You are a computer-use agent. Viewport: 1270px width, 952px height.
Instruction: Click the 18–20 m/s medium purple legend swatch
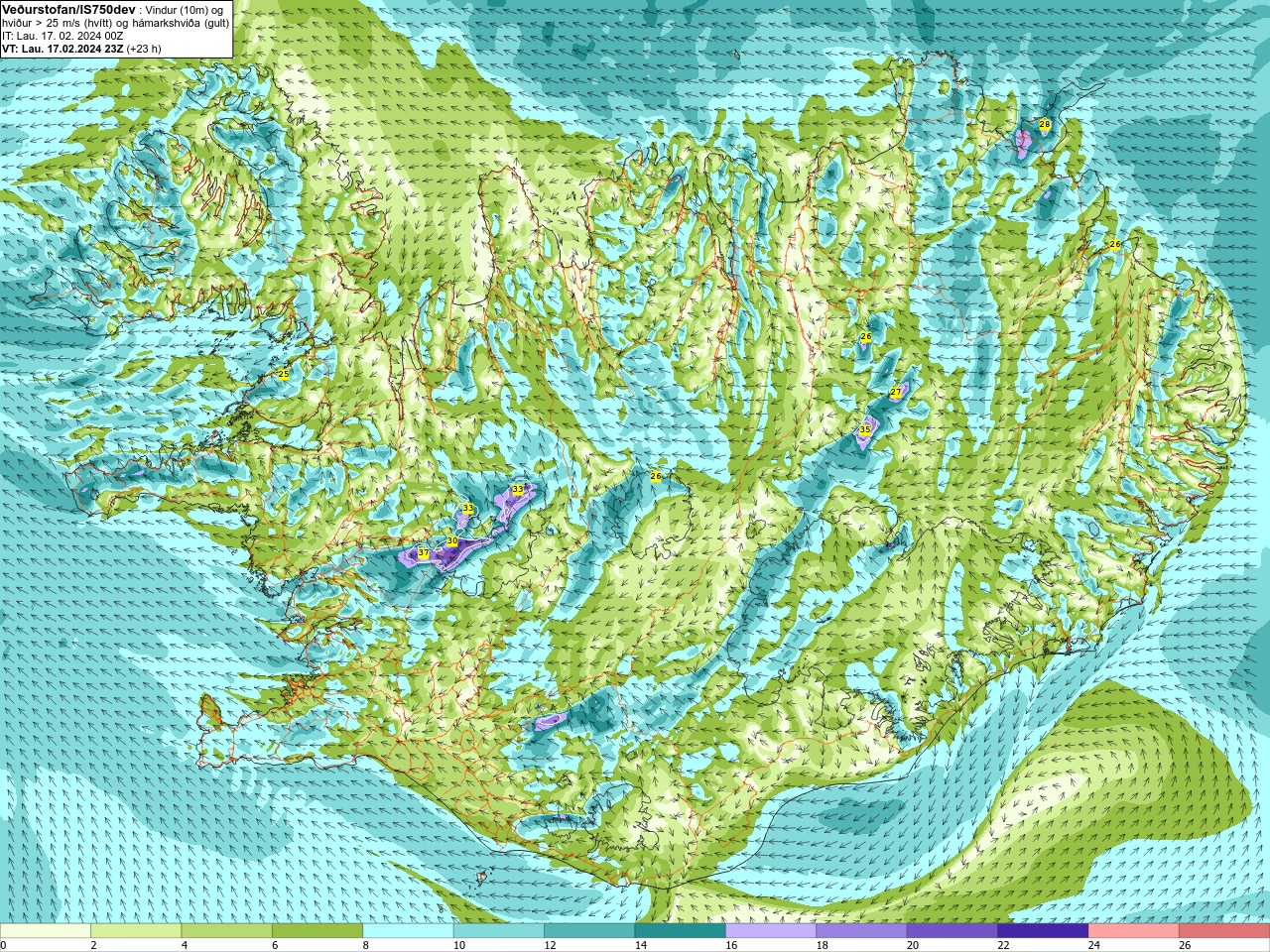pos(861,931)
